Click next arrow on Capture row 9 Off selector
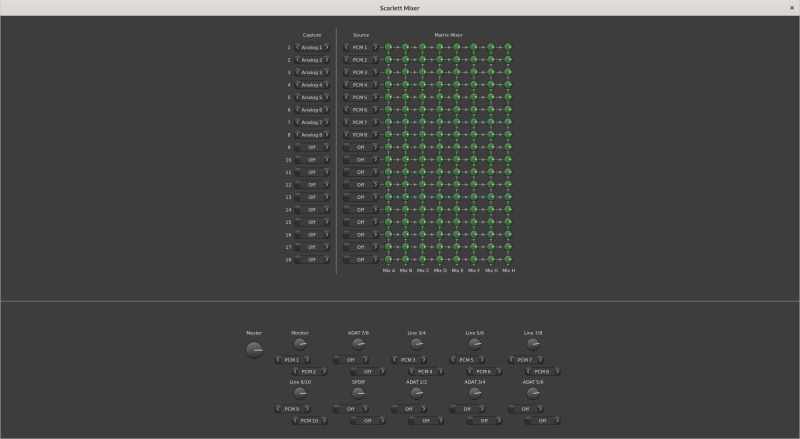The height and width of the screenshot is (439, 800). (x=327, y=148)
